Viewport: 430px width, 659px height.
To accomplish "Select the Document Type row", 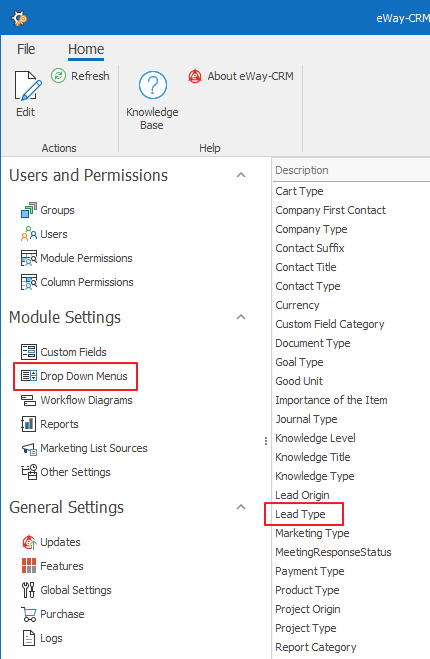I will click(351, 343).
